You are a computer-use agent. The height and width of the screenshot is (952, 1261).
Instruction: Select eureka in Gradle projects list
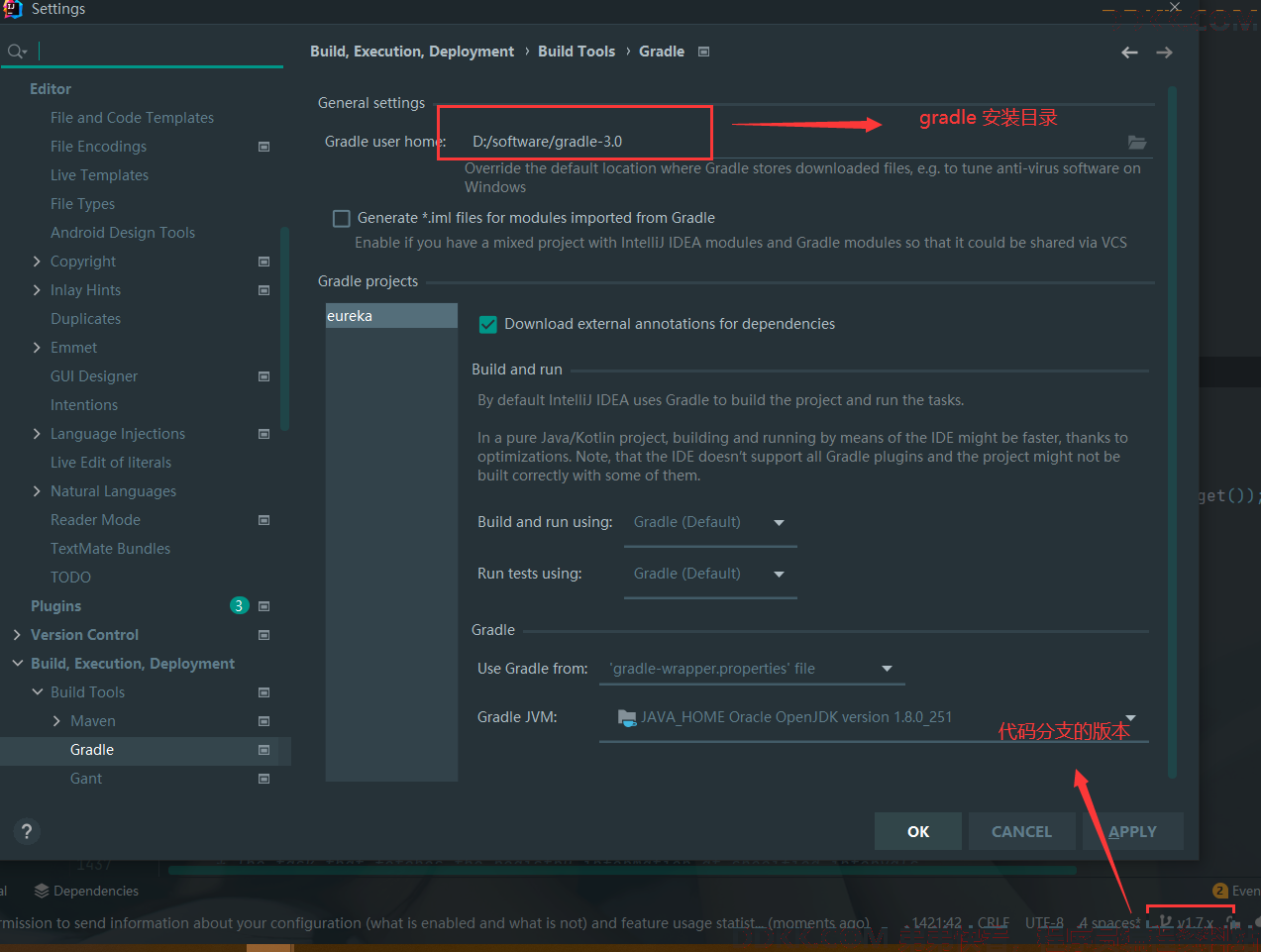pos(391,316)
